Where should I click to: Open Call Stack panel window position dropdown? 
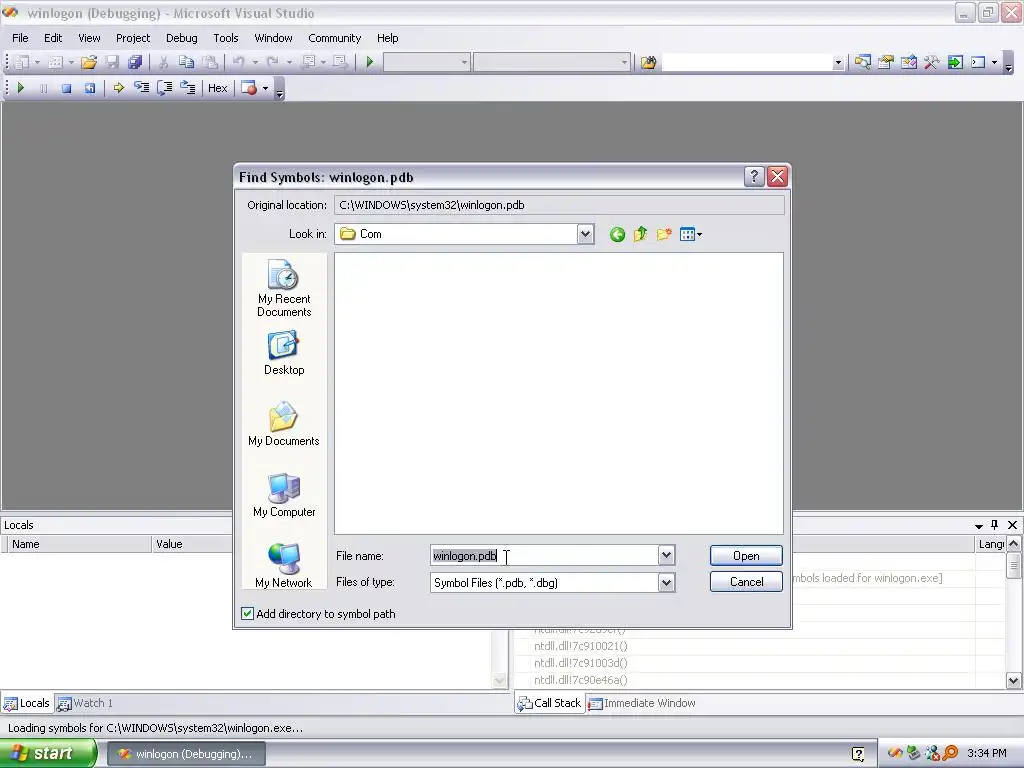[978, 526]
